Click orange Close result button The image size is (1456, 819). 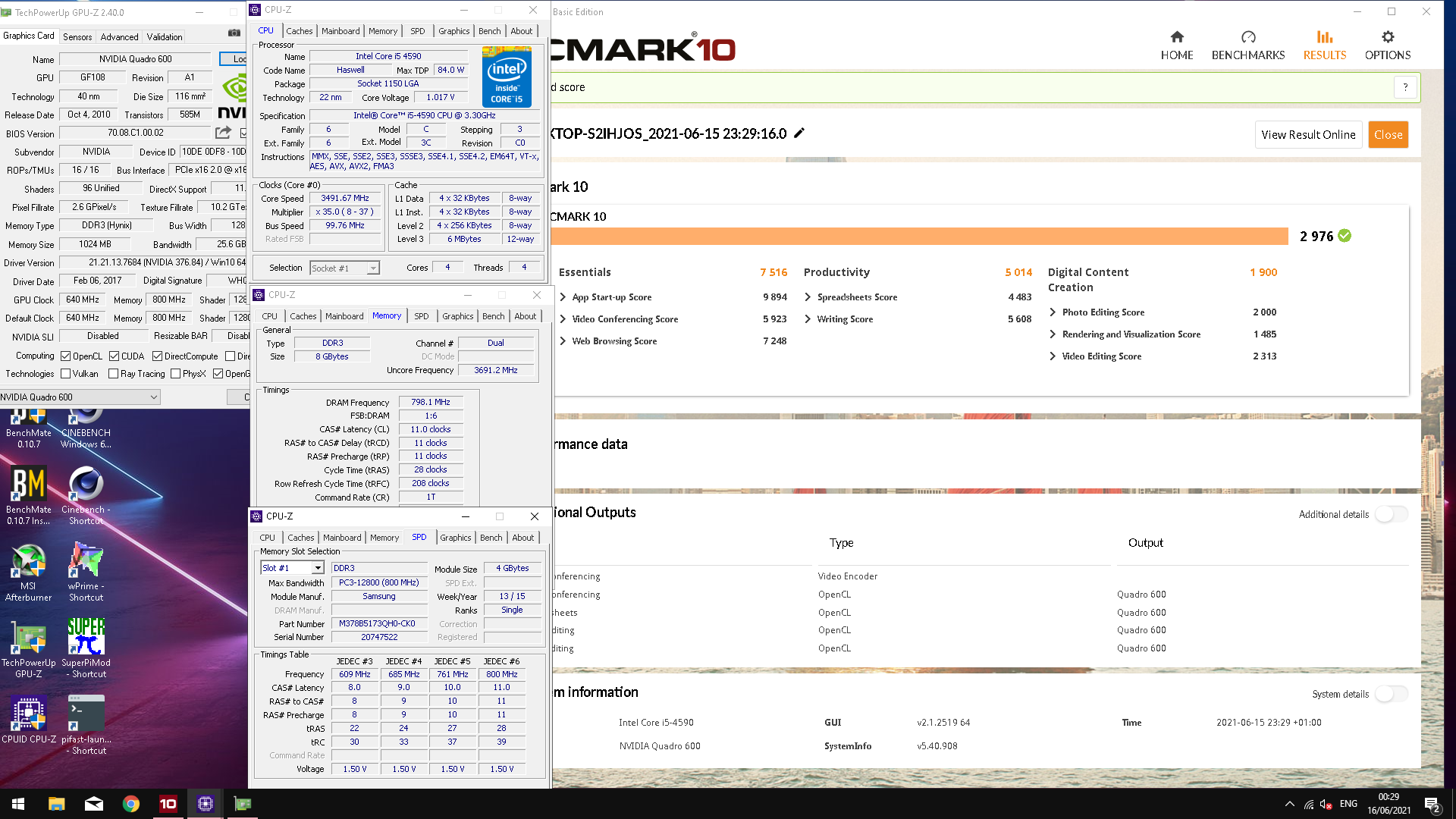tap(1388, 135)
